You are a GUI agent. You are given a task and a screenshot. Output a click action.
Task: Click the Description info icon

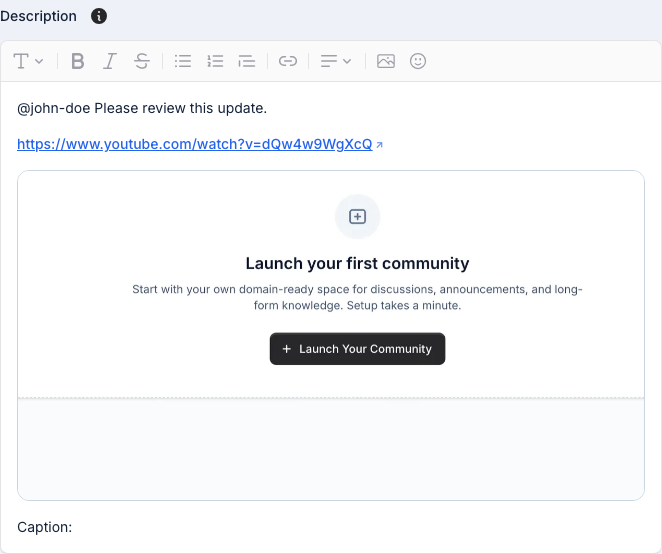[99, 16]
